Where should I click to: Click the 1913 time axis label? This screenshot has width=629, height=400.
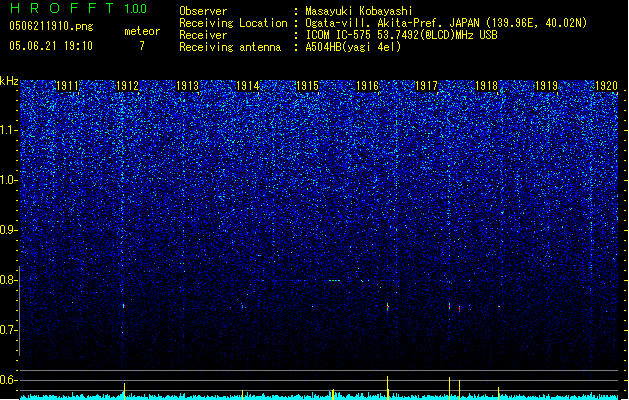click(x=187, y=86)
